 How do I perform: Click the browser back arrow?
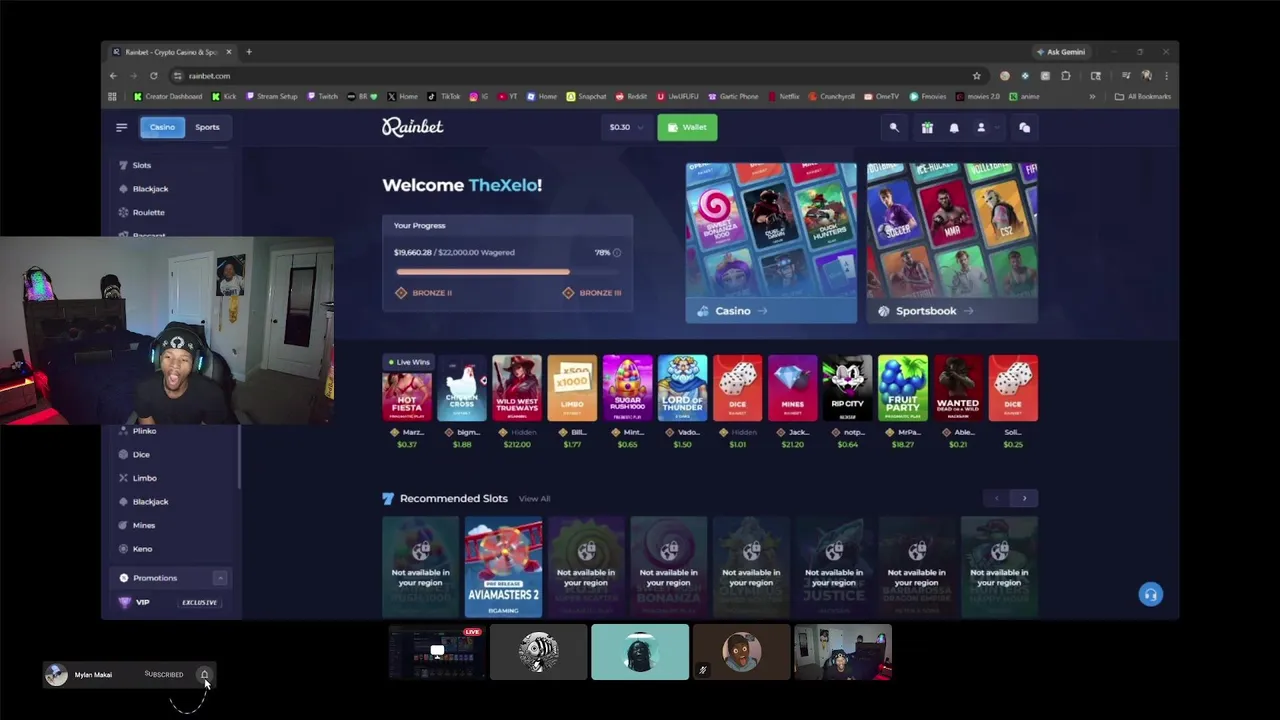[113, 76]
